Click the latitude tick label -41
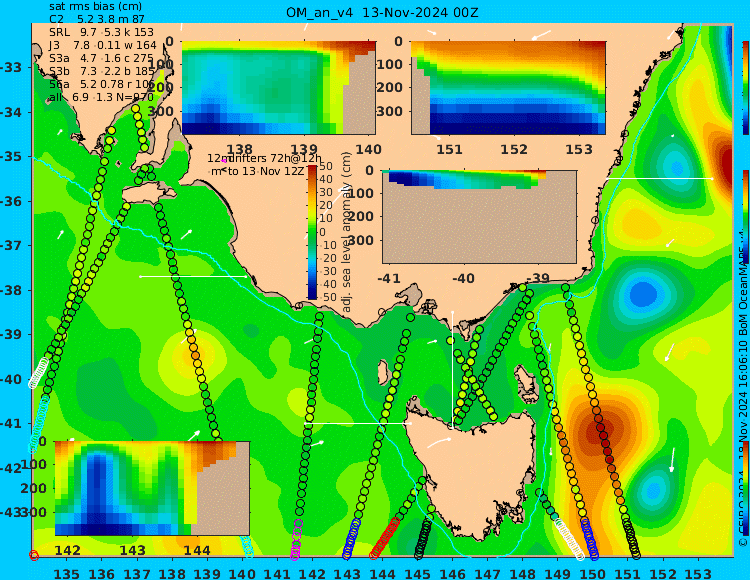Screen dimensions: 750x580 point(11,423)
